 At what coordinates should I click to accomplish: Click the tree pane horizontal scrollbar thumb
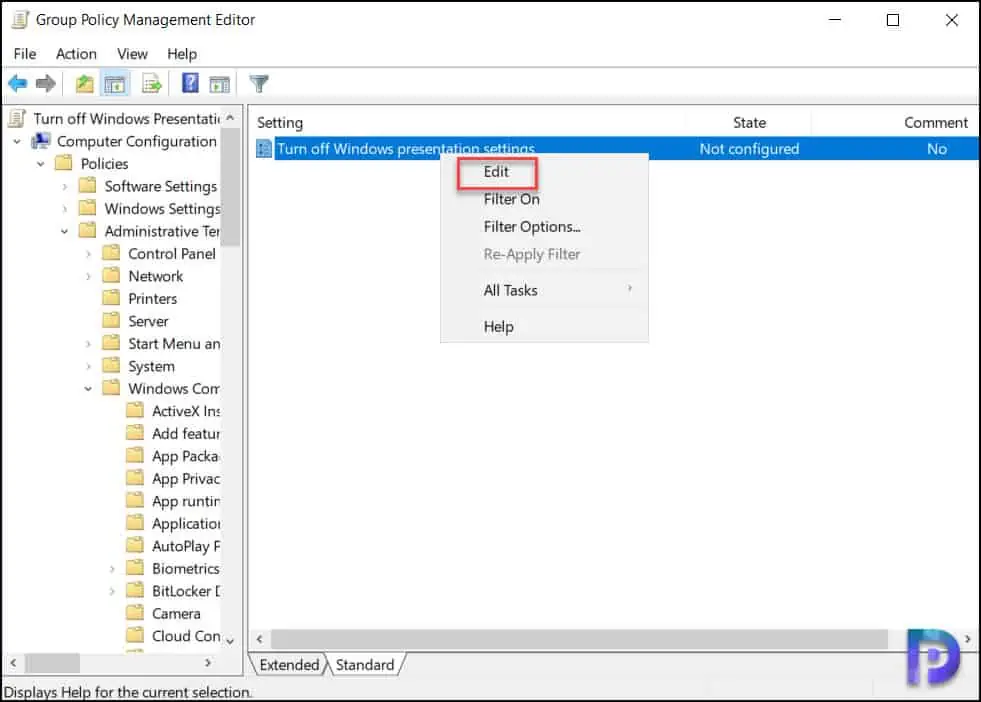(53, 662)
